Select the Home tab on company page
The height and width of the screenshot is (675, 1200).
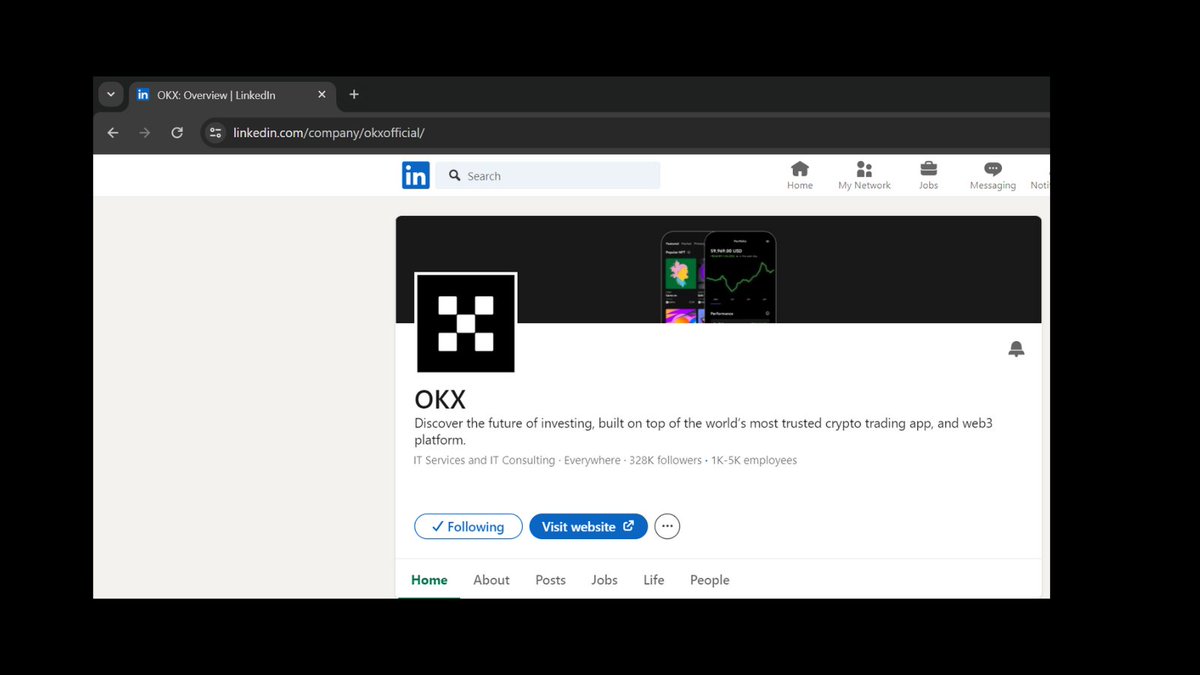[429, 580]
